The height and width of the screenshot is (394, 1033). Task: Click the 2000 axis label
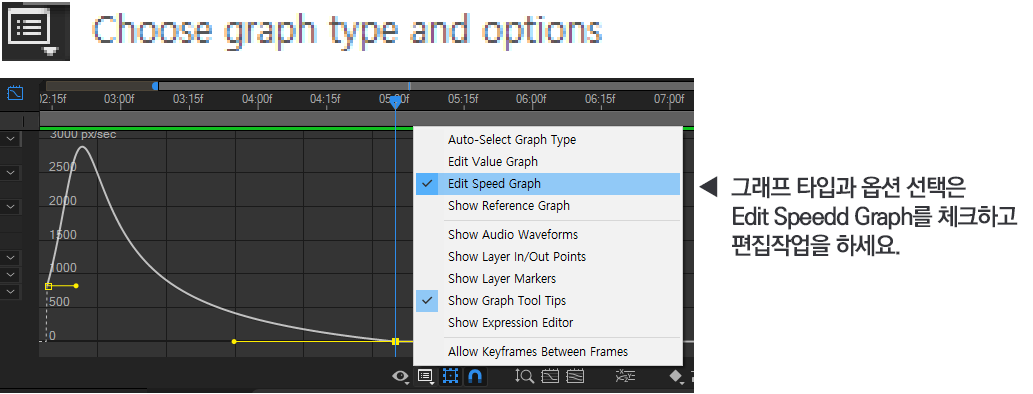63,201
